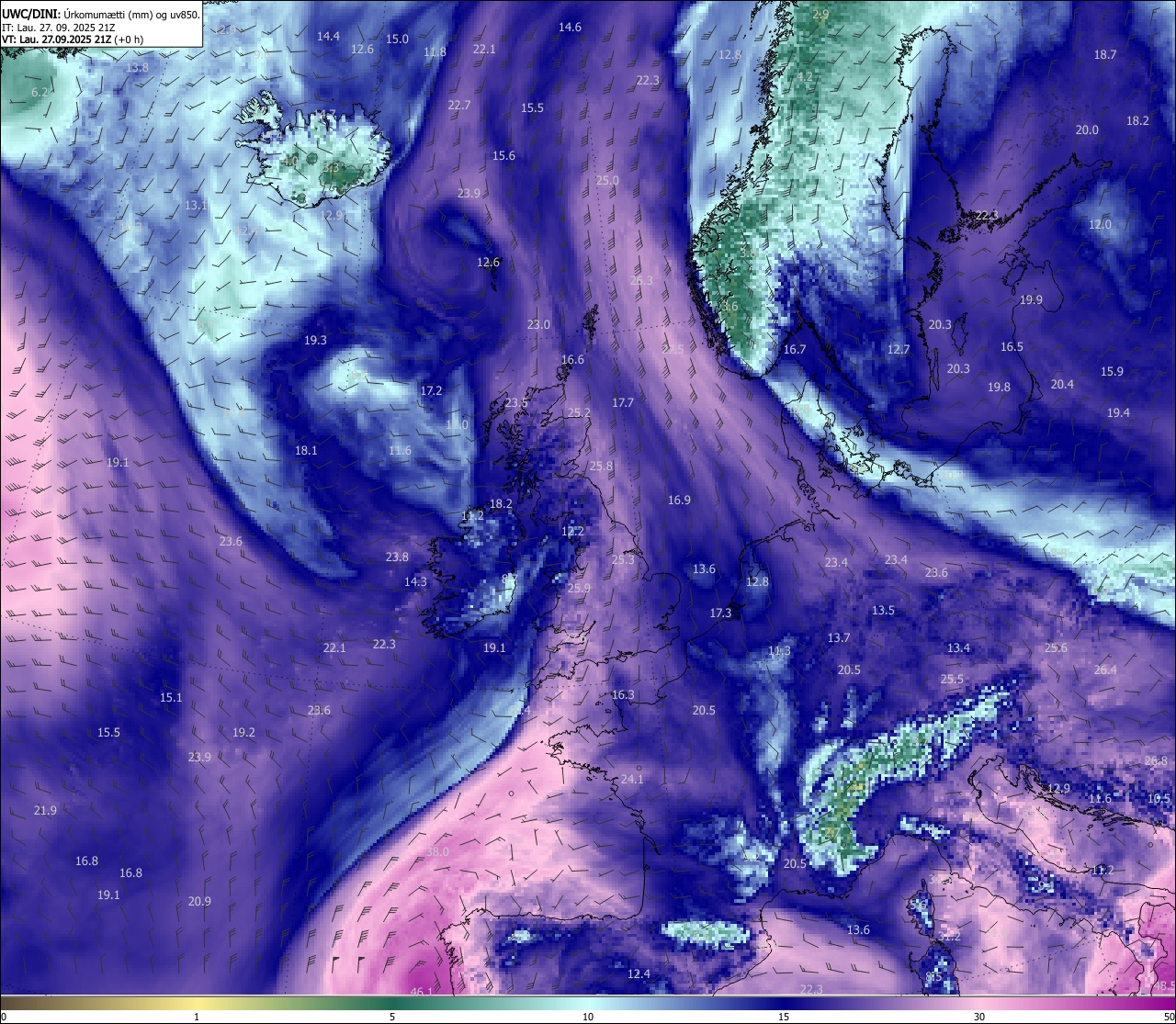The image size is (1176, 1024).
Task: Click the 14.6 value label
Action: (x=570, y=27)
